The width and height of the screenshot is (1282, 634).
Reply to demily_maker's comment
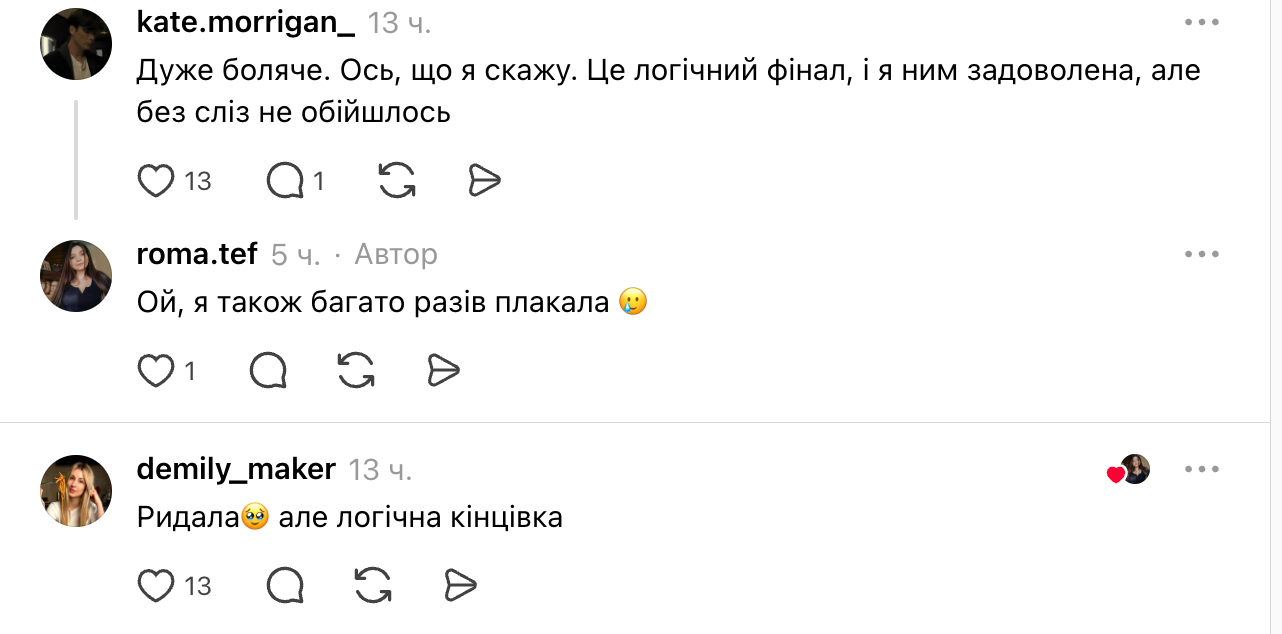coord(286,585)
